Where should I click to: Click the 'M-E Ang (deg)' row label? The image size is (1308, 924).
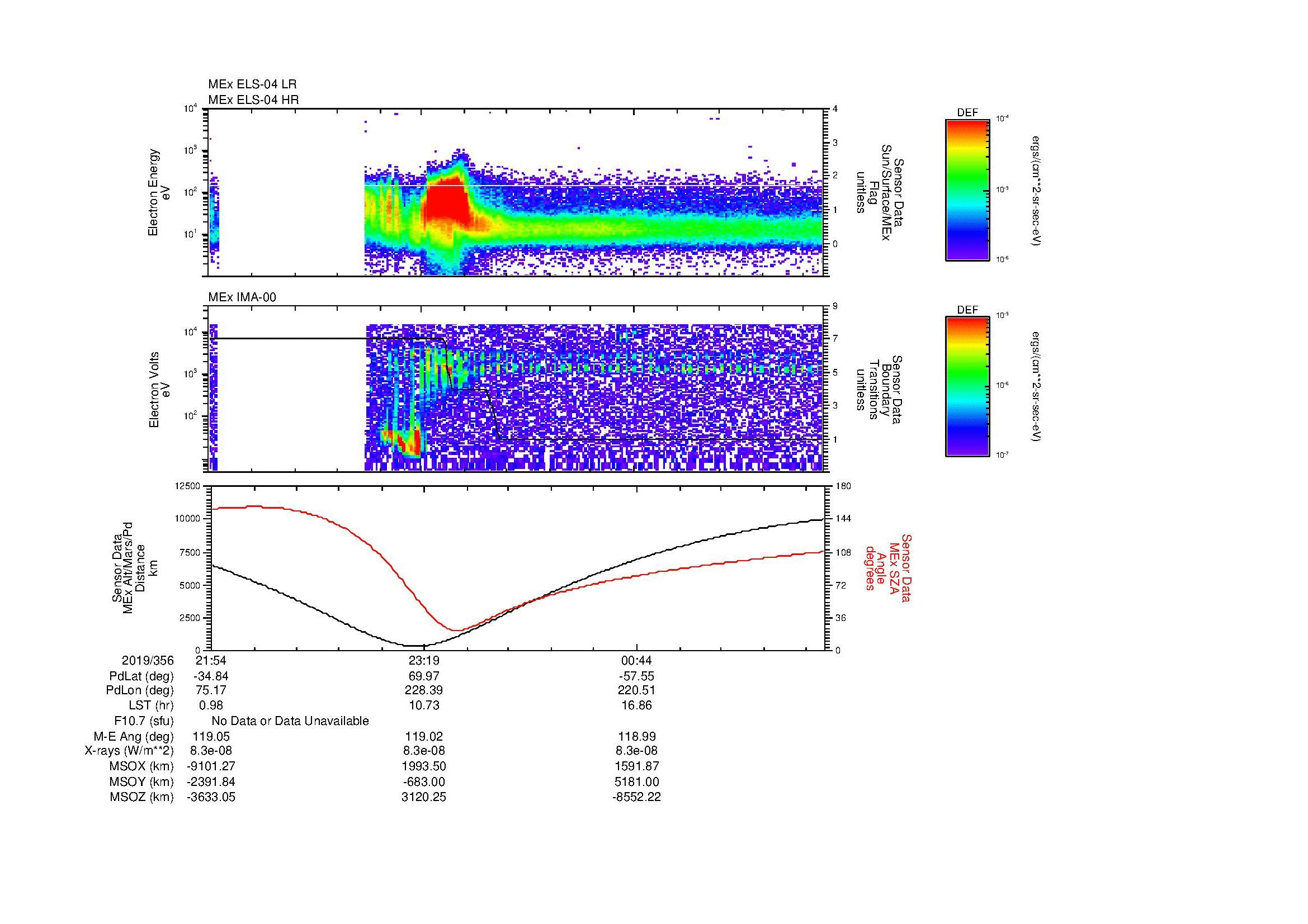pos(134,736)
